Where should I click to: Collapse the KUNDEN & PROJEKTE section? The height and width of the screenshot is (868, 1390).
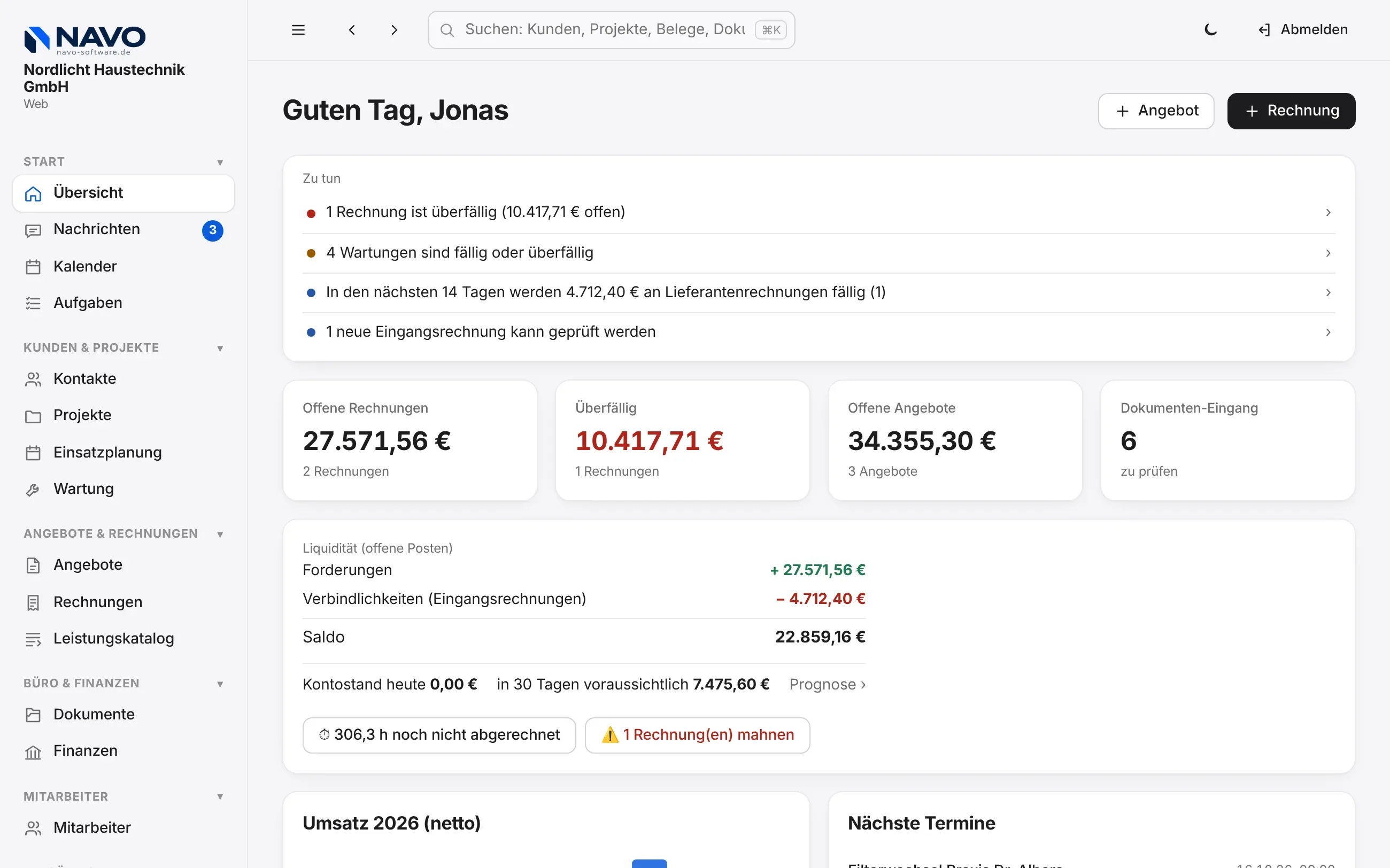pos(220,348)
